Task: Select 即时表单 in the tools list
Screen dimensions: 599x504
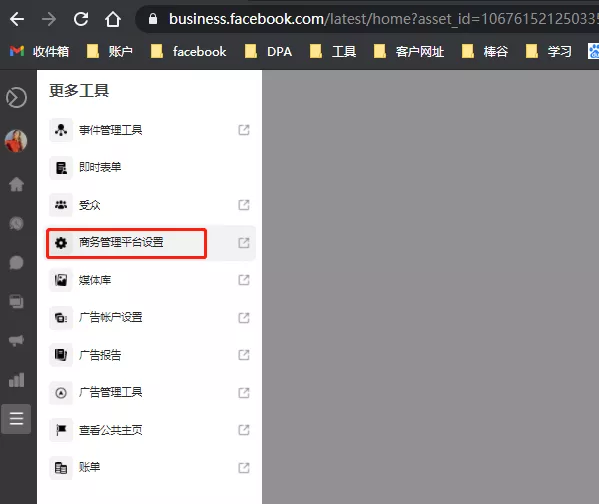Action: [151, 167]
